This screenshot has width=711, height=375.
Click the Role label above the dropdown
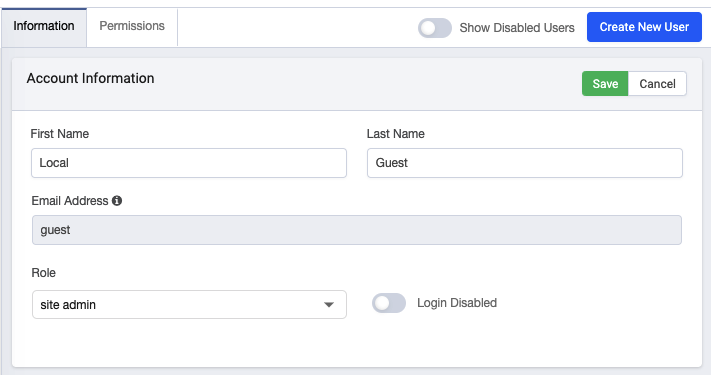(44, 273)
